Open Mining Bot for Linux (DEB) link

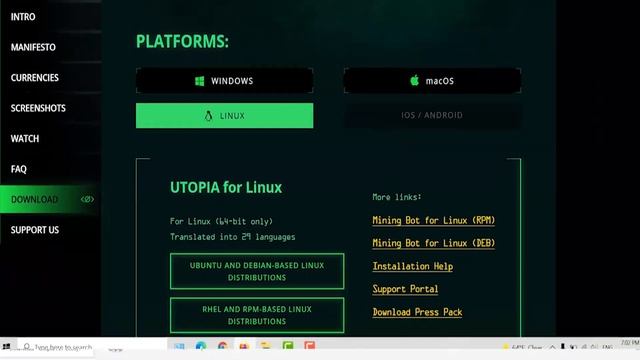coord(433,243)
